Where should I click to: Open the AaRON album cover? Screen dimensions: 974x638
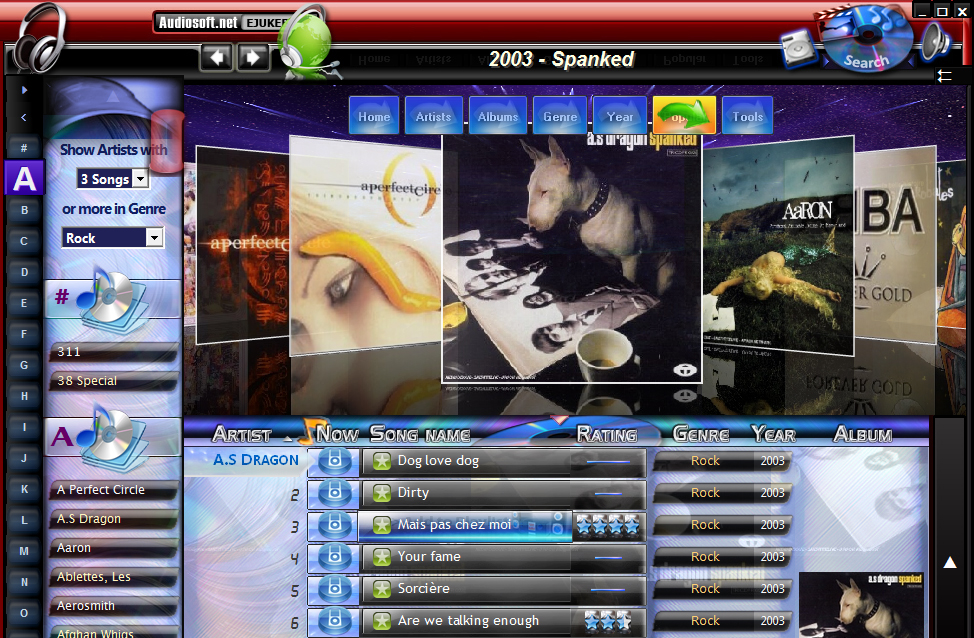click(x=778, y=246)
